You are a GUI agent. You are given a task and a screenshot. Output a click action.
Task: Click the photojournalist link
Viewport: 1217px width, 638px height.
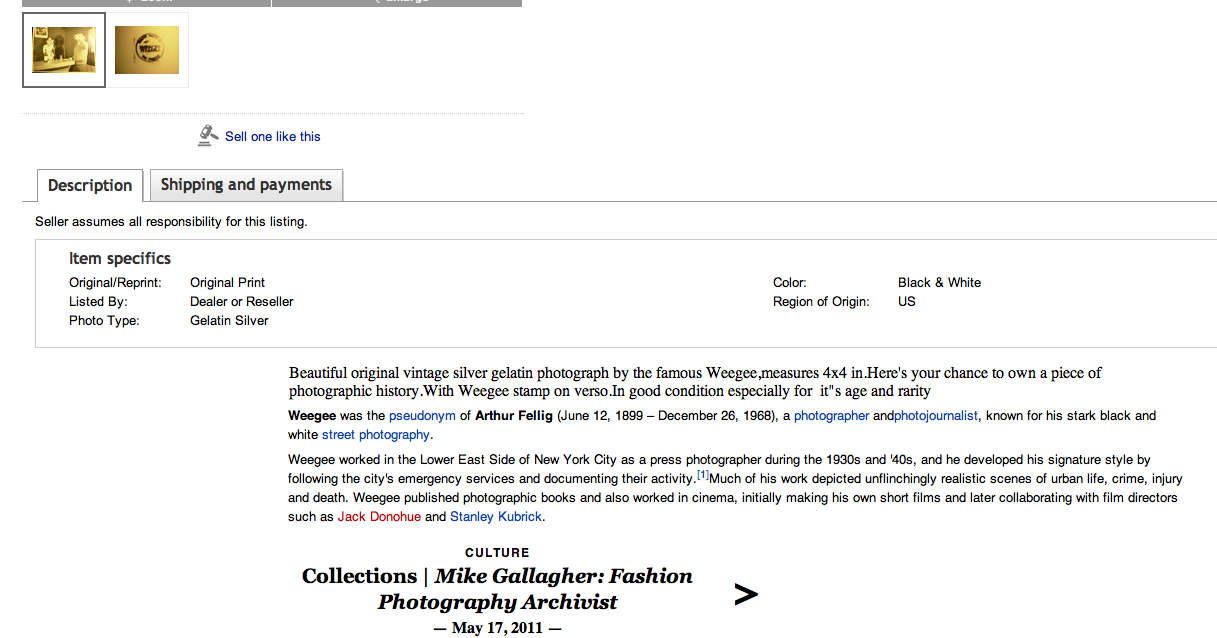tap(935, 416)
